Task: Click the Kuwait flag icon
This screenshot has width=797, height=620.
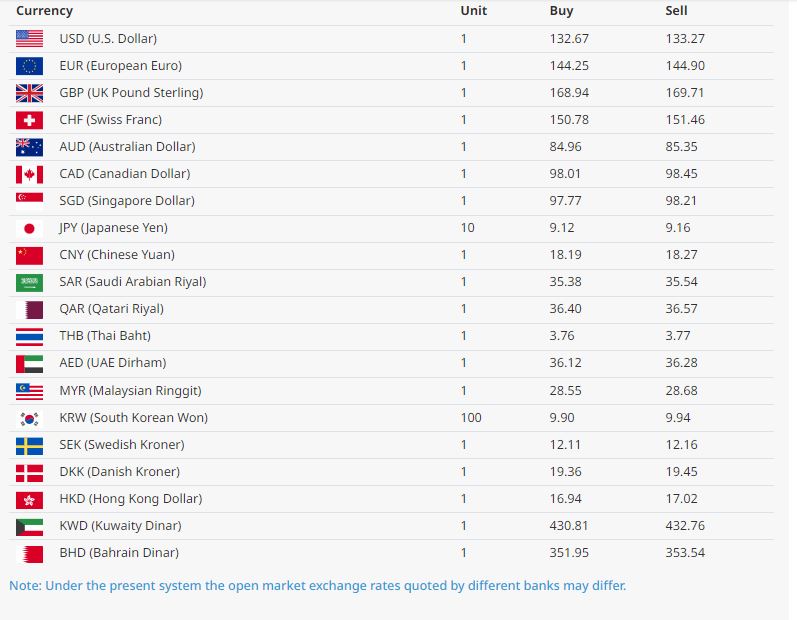Action: point(29,526)
